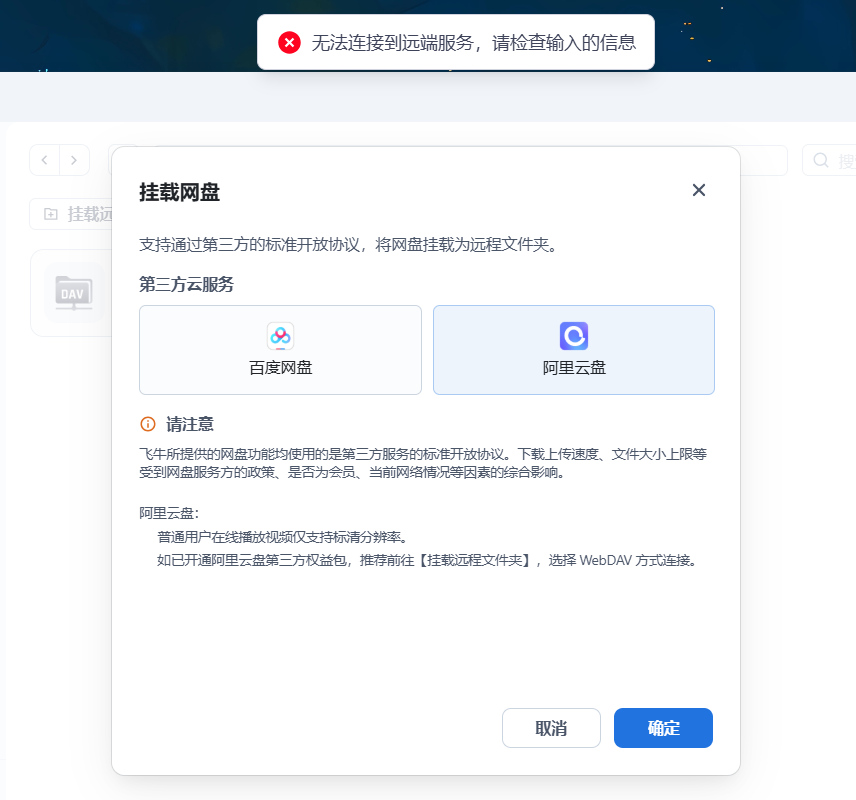Click the 阿里云盘: note label
This screenshot has height=800, width=856.
[169, 513]
